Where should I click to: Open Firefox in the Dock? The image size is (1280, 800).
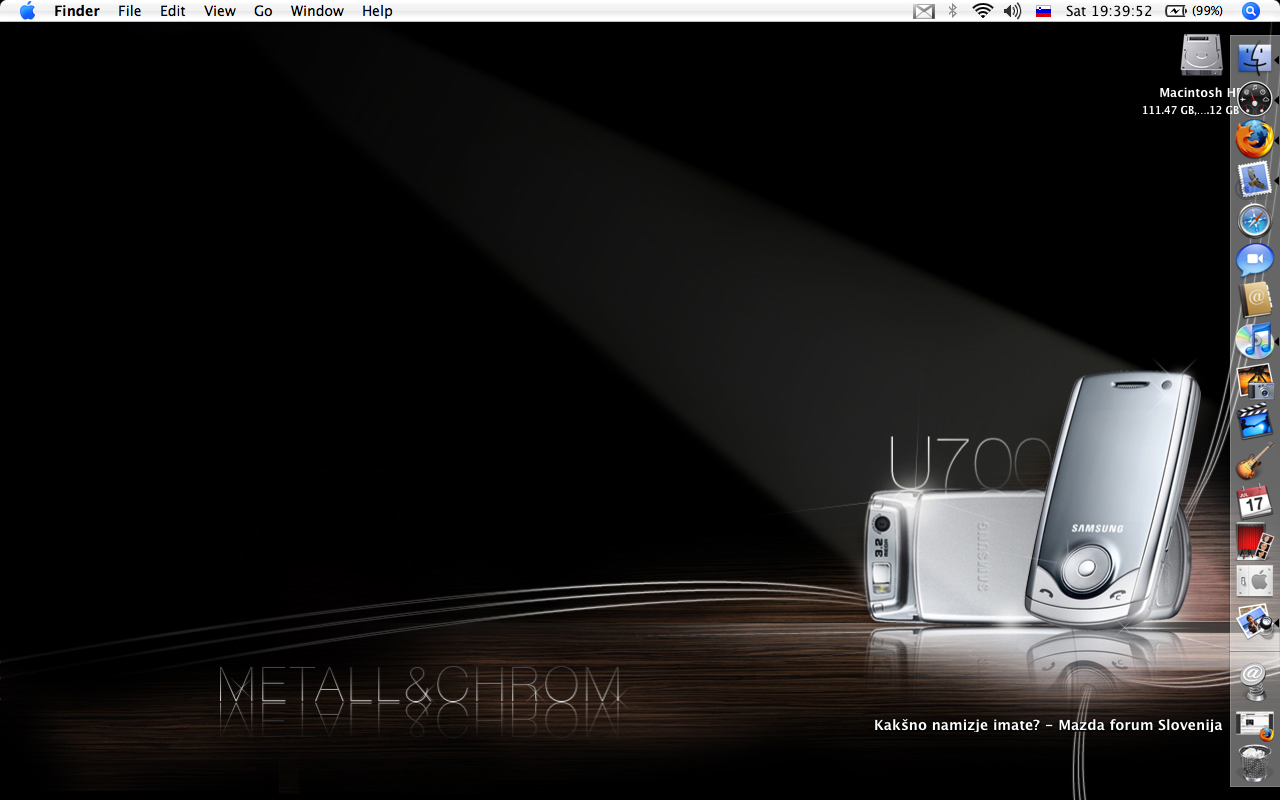click(1254, 140)
